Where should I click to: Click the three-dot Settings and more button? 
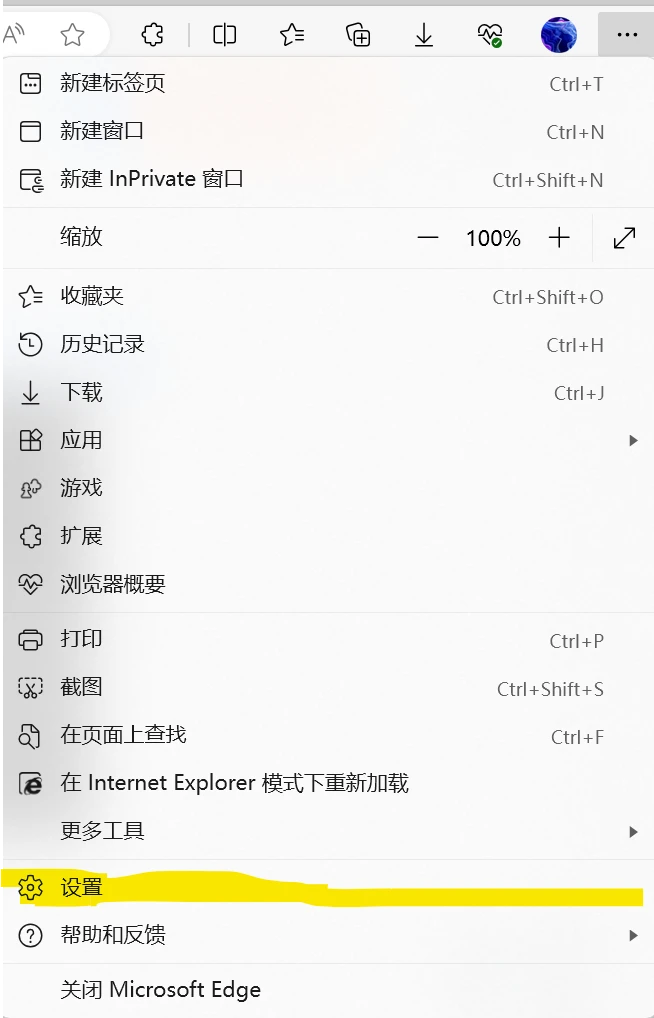click(627, 34)
